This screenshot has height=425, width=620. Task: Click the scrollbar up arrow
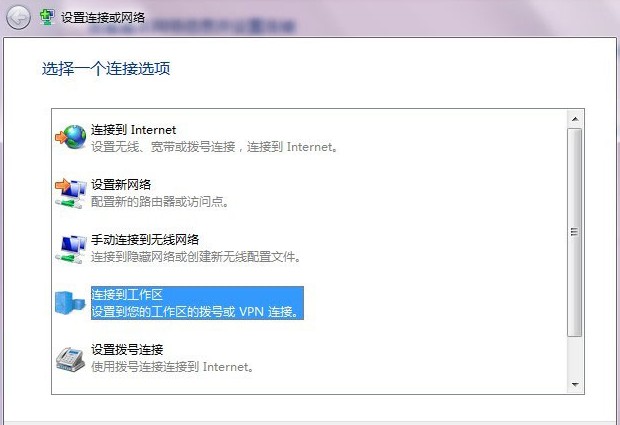point(575,119)
